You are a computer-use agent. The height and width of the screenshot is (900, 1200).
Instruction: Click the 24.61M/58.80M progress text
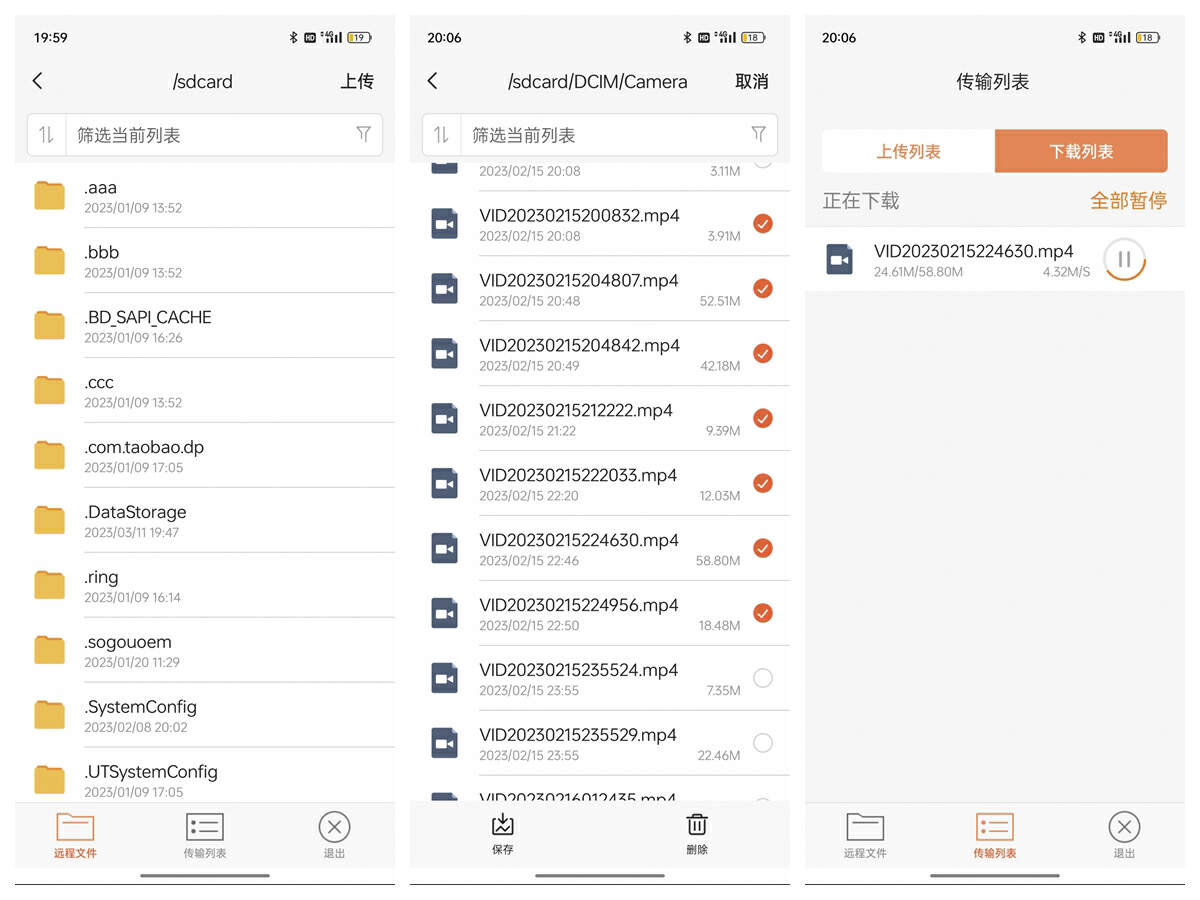918,272
